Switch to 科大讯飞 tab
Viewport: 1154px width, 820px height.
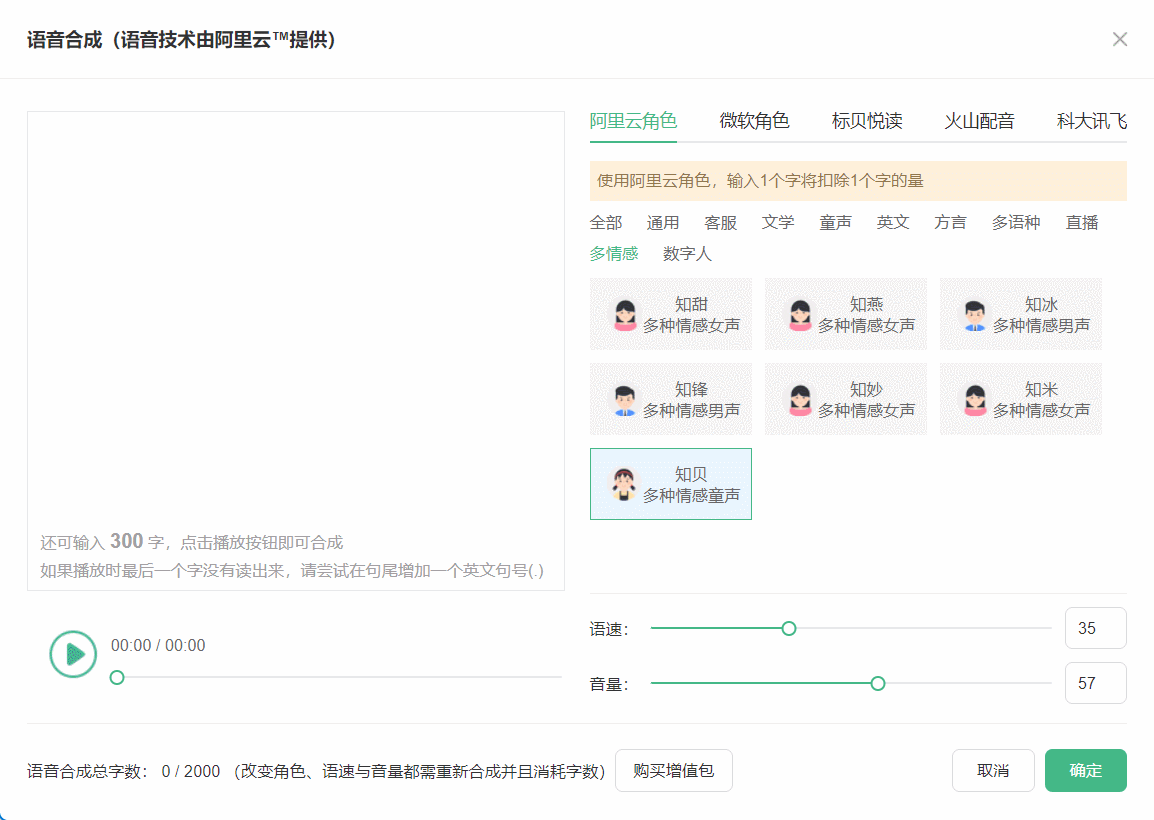tap(1091, 121)
